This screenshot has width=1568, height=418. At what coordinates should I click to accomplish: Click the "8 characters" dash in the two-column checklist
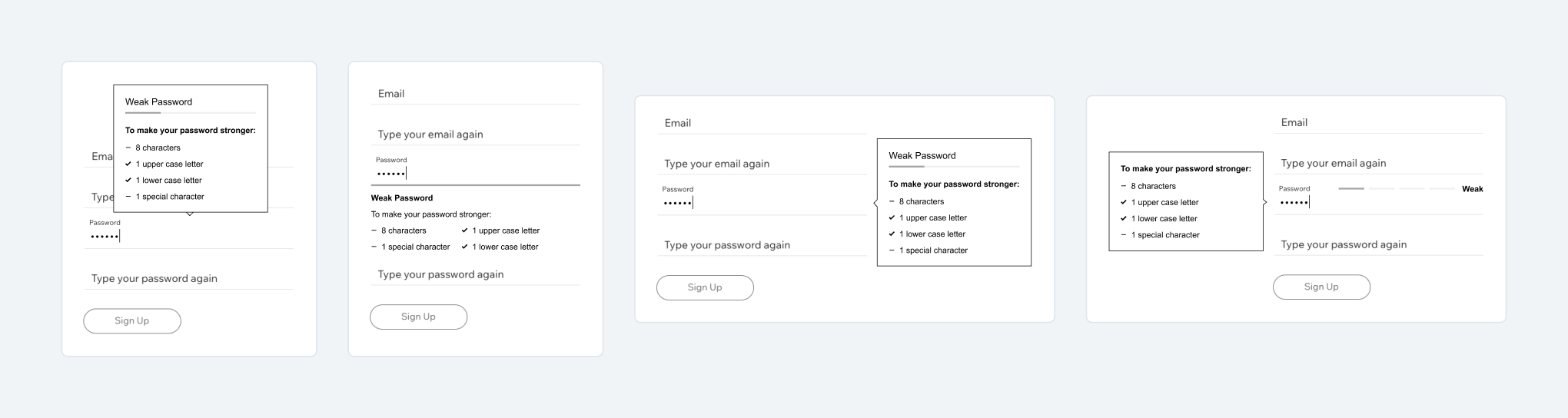(x=374, y=231)
